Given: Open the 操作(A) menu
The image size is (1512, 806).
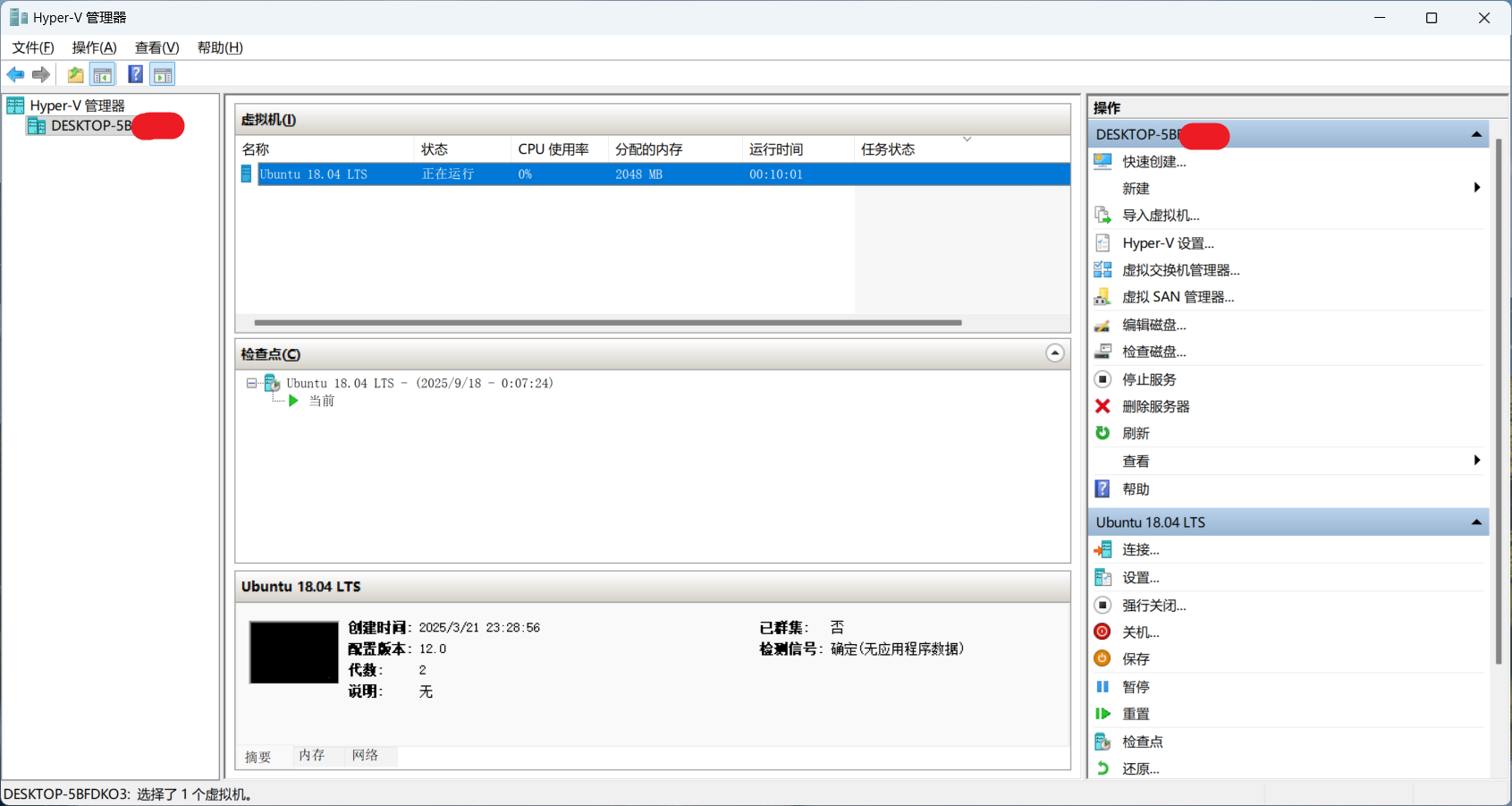Looking at the screenshot, I should click(x=94, y=47).
